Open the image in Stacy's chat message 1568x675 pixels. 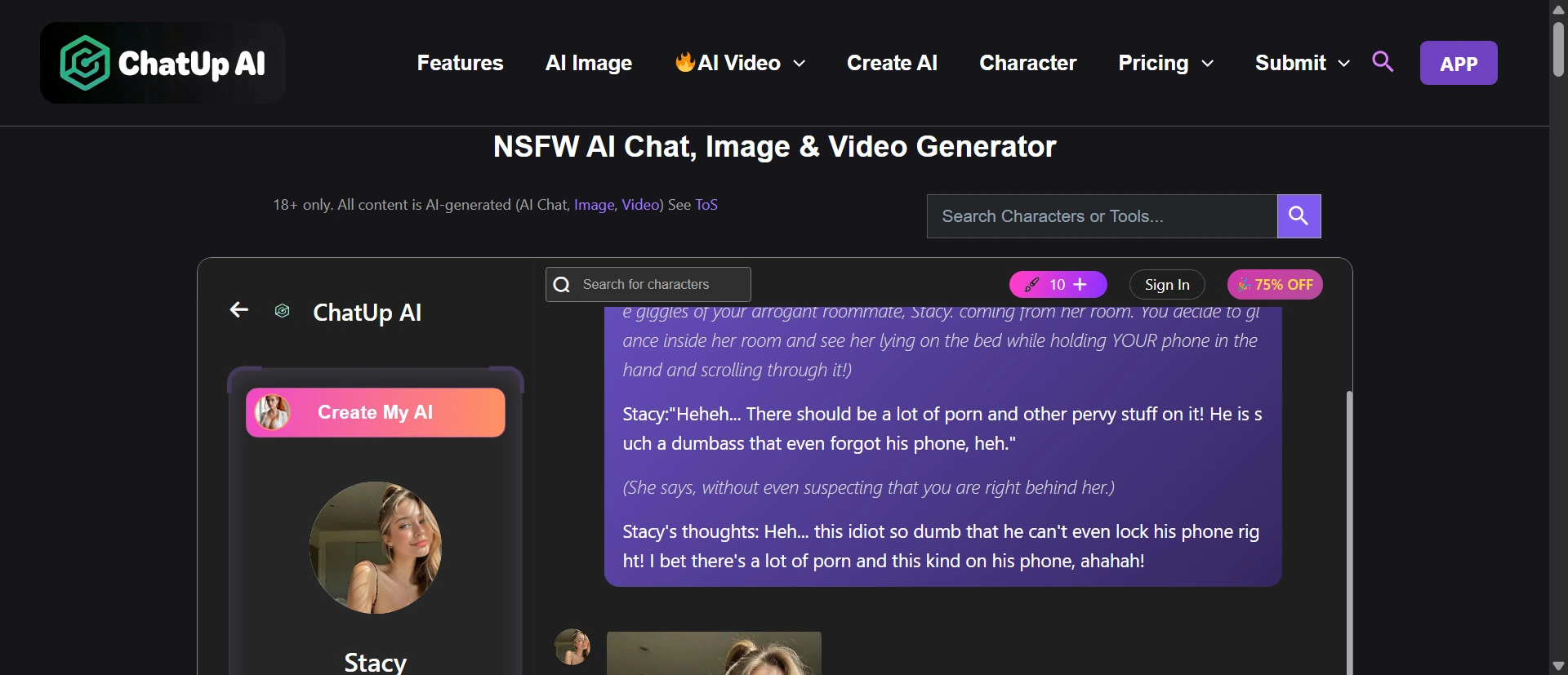point(714,653)
